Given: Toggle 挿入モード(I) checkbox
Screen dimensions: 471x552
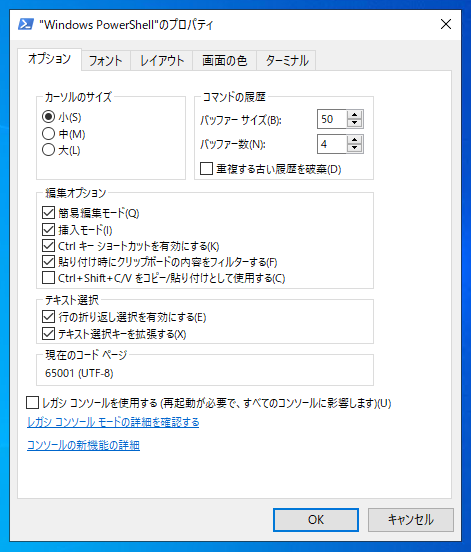Looking at the screenshot, I should (x=48, y=230).
